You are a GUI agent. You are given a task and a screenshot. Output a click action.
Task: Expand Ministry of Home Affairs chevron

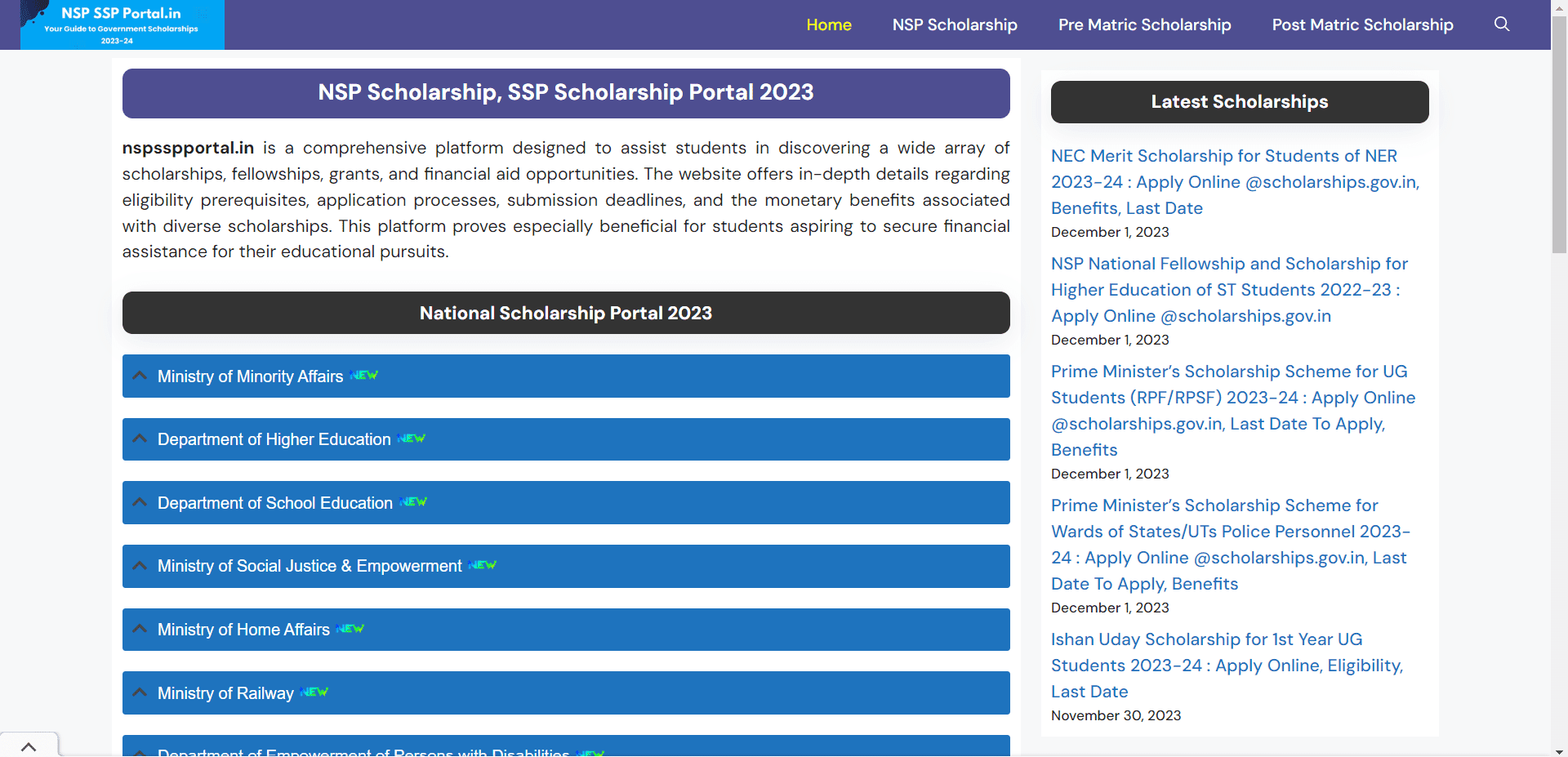[140, 629]
